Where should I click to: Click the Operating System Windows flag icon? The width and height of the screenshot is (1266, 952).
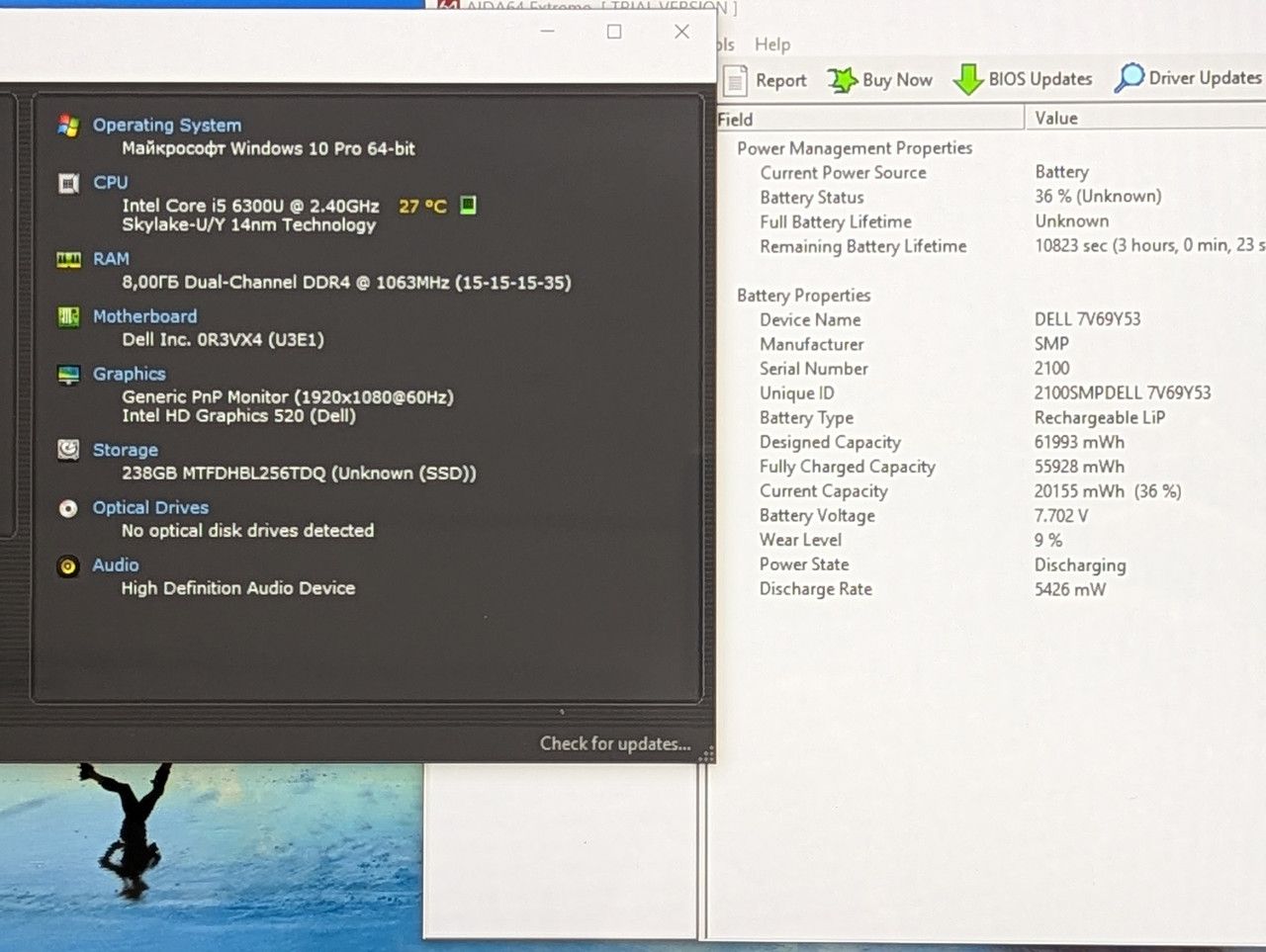click(x=68, y=126)
